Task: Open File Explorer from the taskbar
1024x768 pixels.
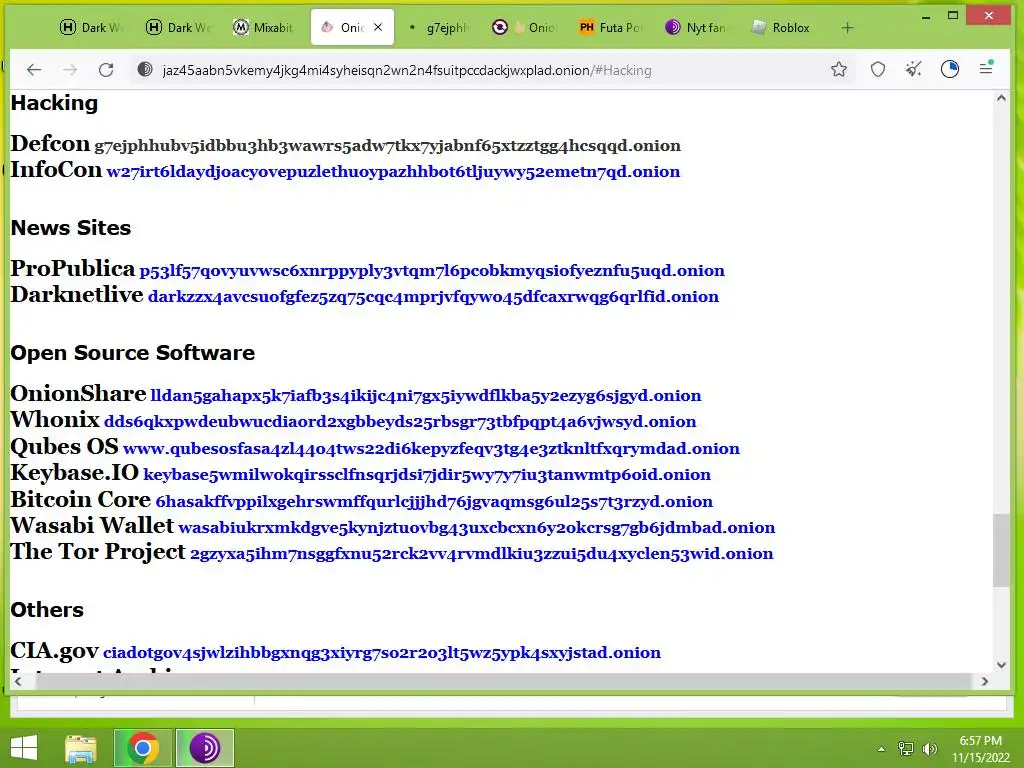Action: click(x=80, y=748)
